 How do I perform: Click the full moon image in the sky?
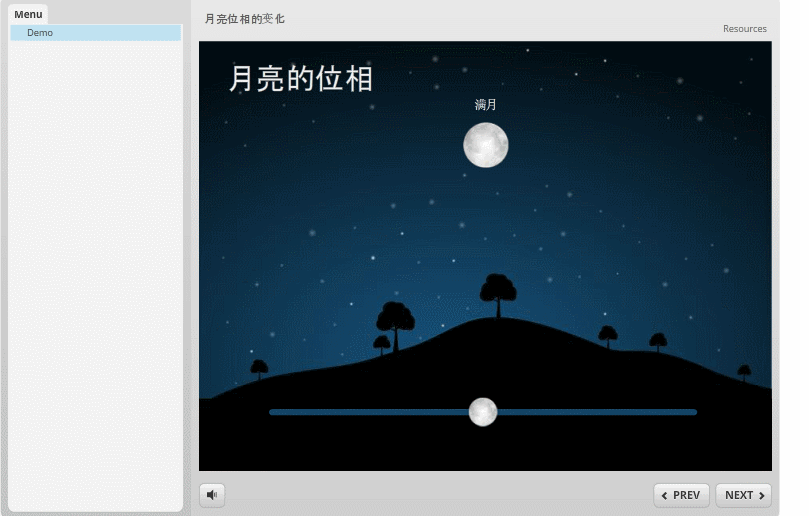click(x=486, y=145)
